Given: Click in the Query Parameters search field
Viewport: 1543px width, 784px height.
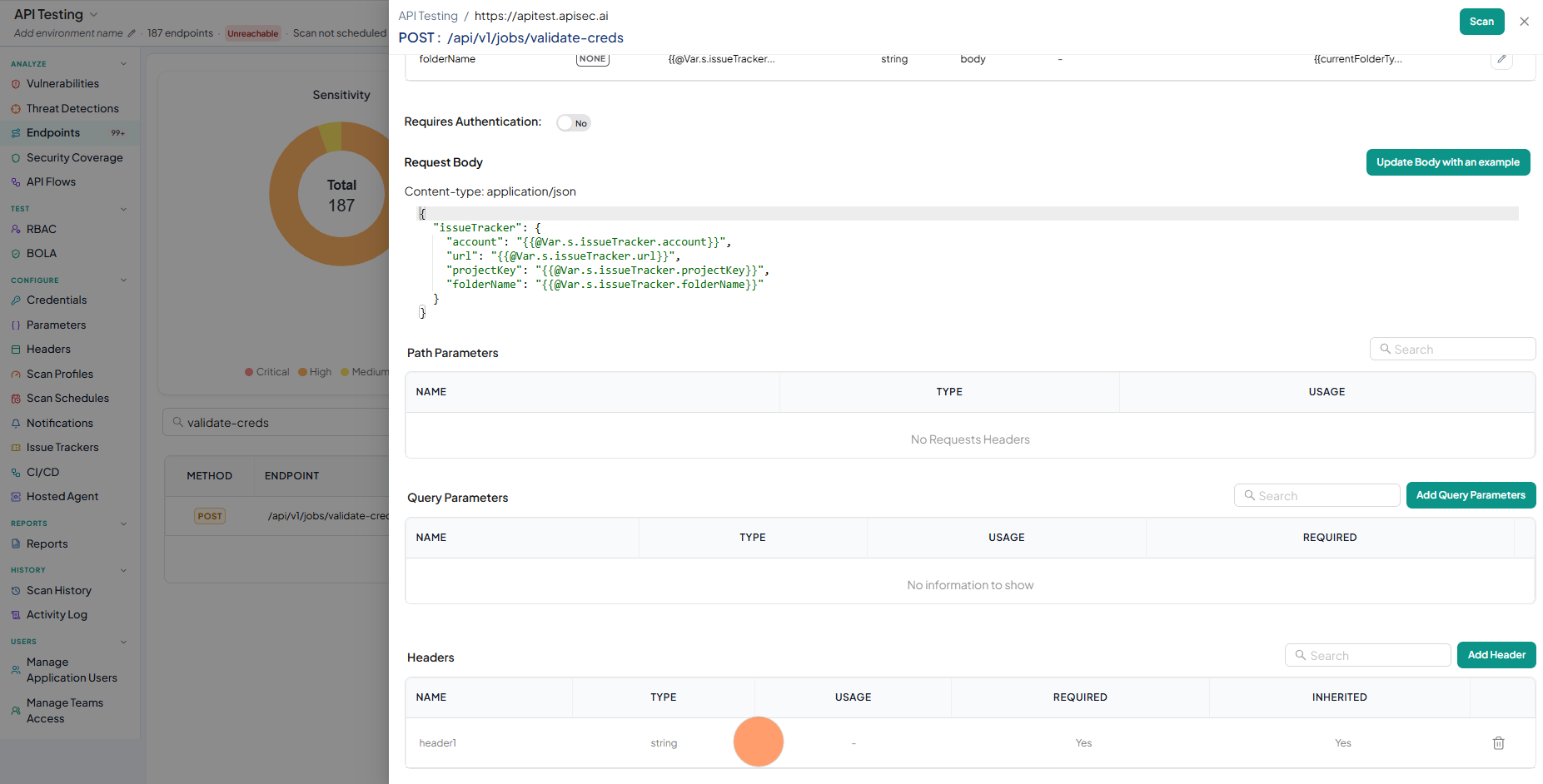Looking at the screenshot, I should point(1317,496).
